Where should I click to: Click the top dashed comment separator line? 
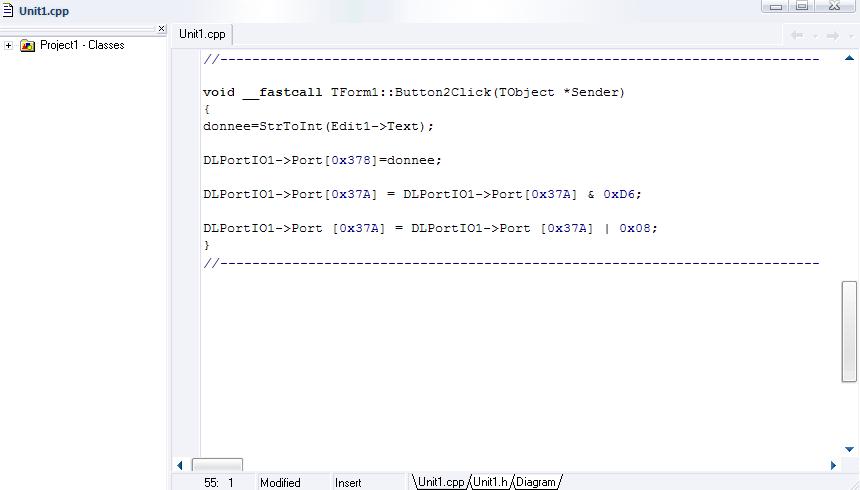(x=511, y=59)
